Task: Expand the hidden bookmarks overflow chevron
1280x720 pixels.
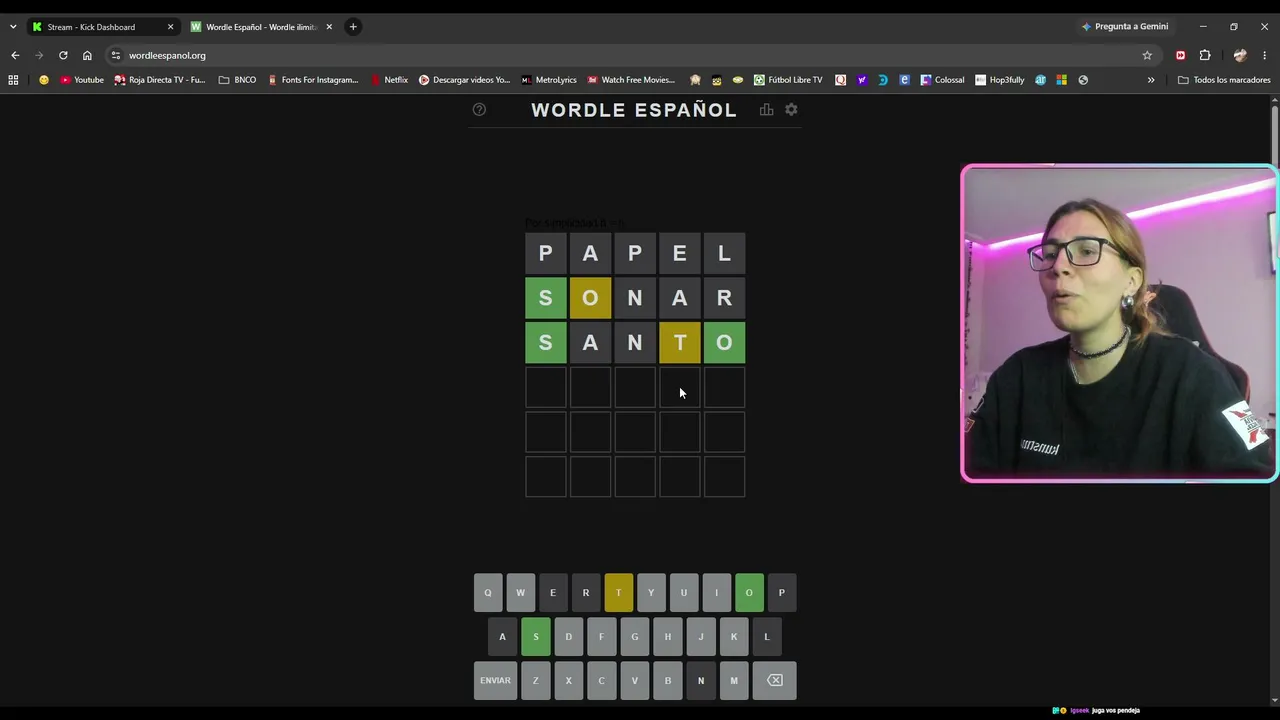Action: click(x=1151, y=80)
